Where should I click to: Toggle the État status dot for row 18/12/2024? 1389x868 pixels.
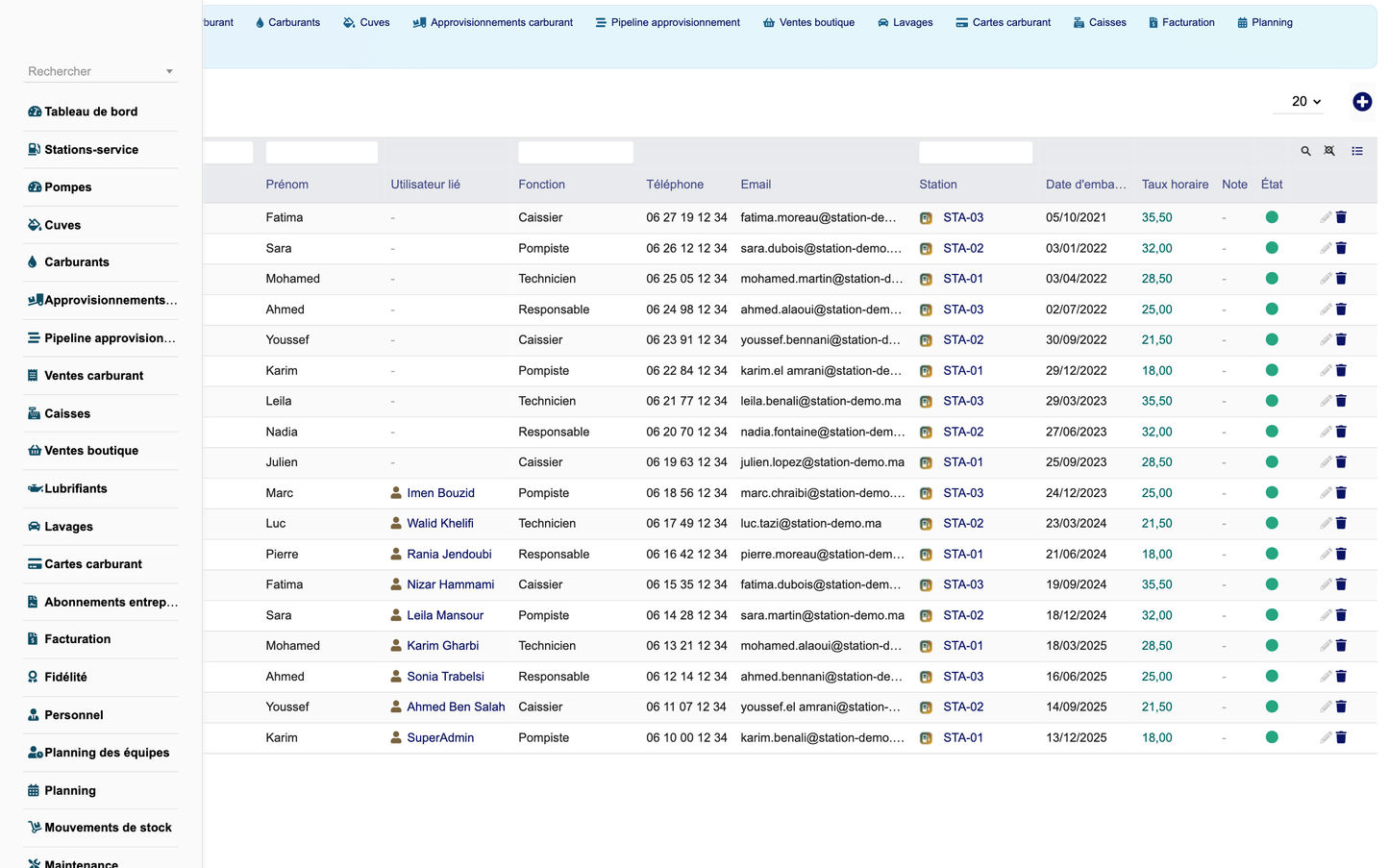pyautogui.click(x=1272, y=615)
